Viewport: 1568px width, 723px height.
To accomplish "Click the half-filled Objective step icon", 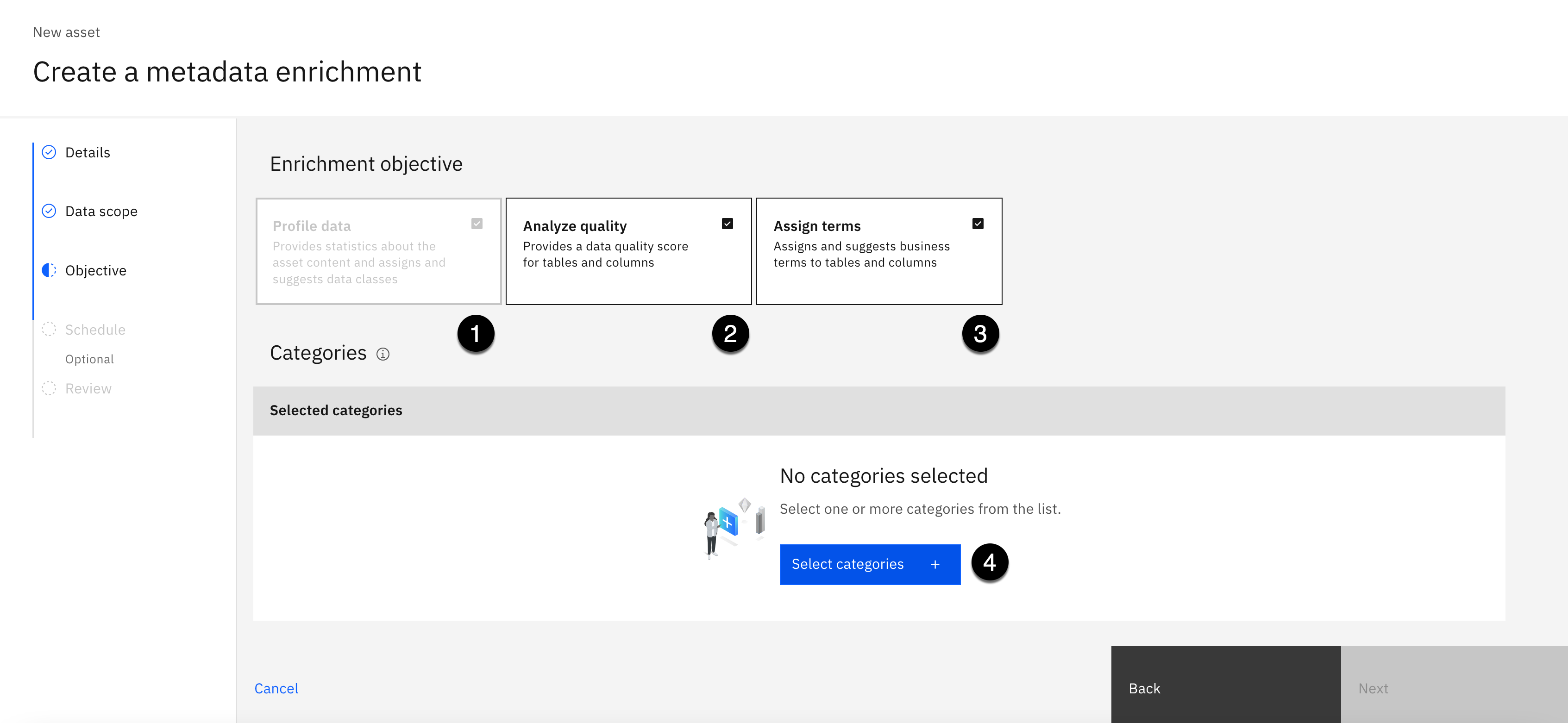I will (49, 270).
